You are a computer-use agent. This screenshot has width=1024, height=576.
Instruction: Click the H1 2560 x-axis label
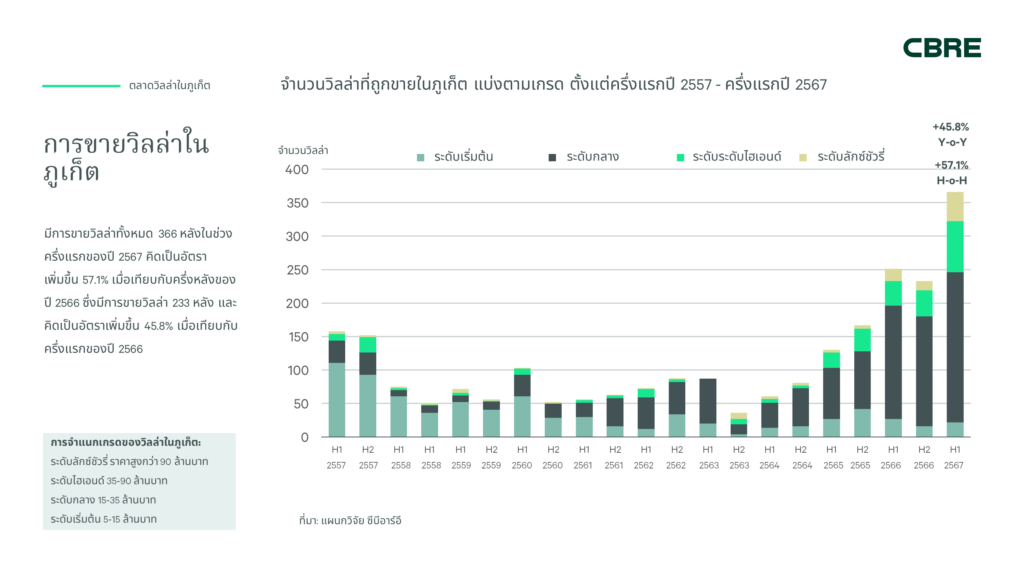tap(522, 457)
